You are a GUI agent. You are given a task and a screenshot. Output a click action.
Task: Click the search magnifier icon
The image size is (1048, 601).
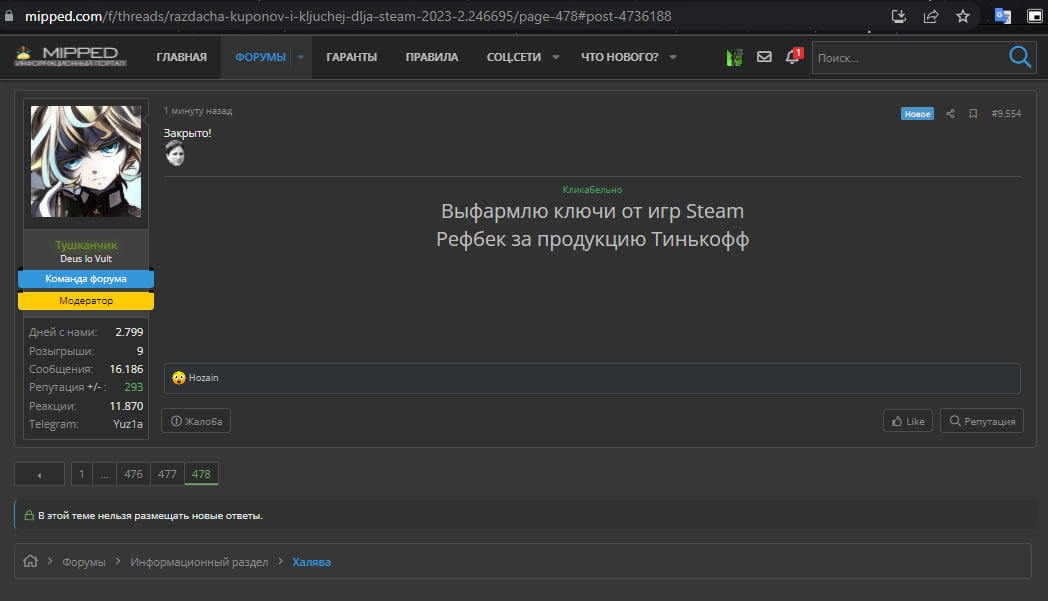coord(1019,57)
